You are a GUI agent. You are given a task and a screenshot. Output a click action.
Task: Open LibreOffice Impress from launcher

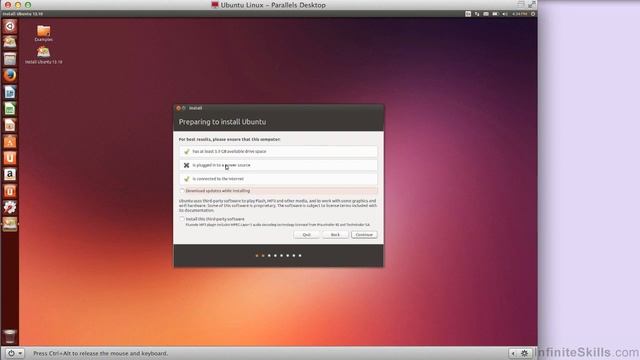coord(10,125)
